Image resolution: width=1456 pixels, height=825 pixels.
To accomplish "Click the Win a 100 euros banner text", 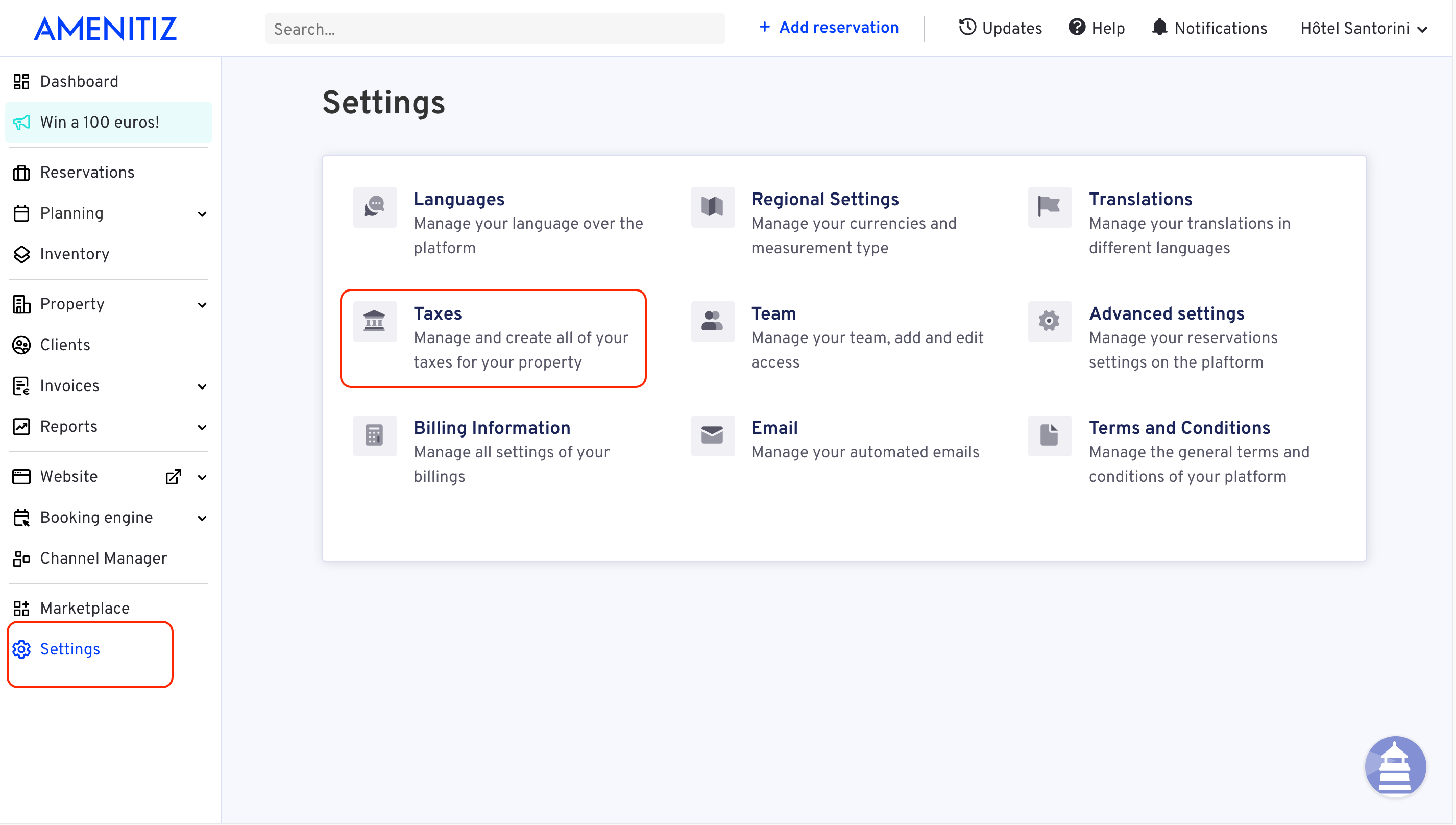I will click(x=100, y=123).
